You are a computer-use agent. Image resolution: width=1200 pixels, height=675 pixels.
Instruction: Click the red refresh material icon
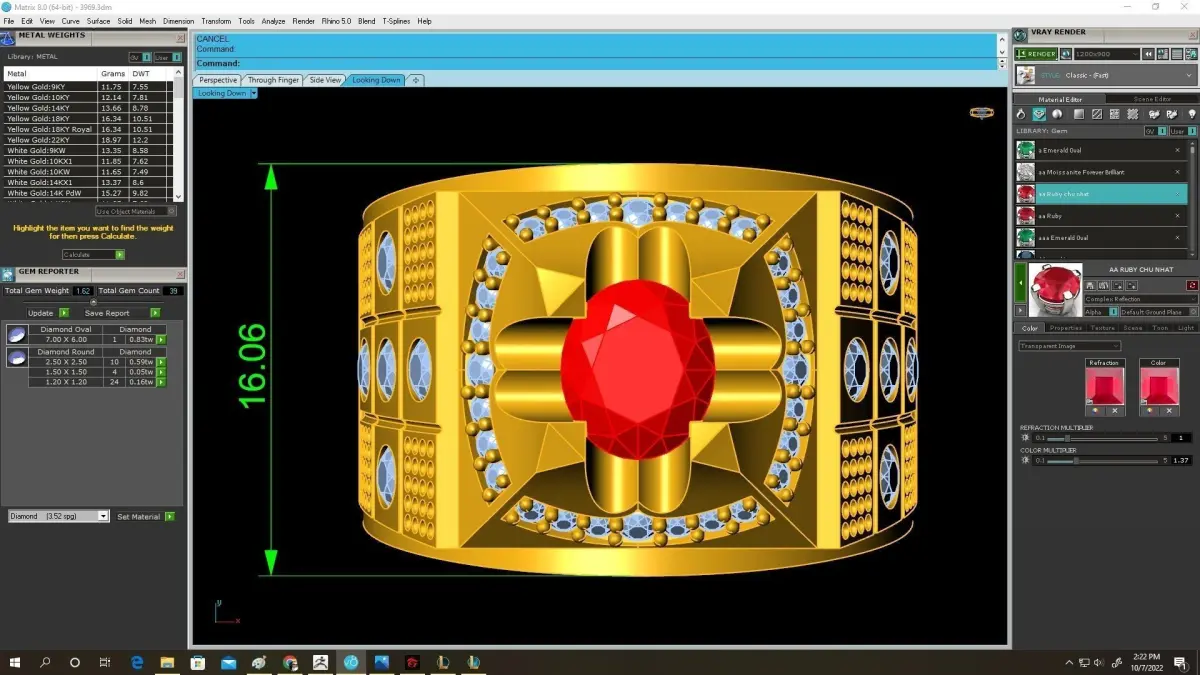1192,286
